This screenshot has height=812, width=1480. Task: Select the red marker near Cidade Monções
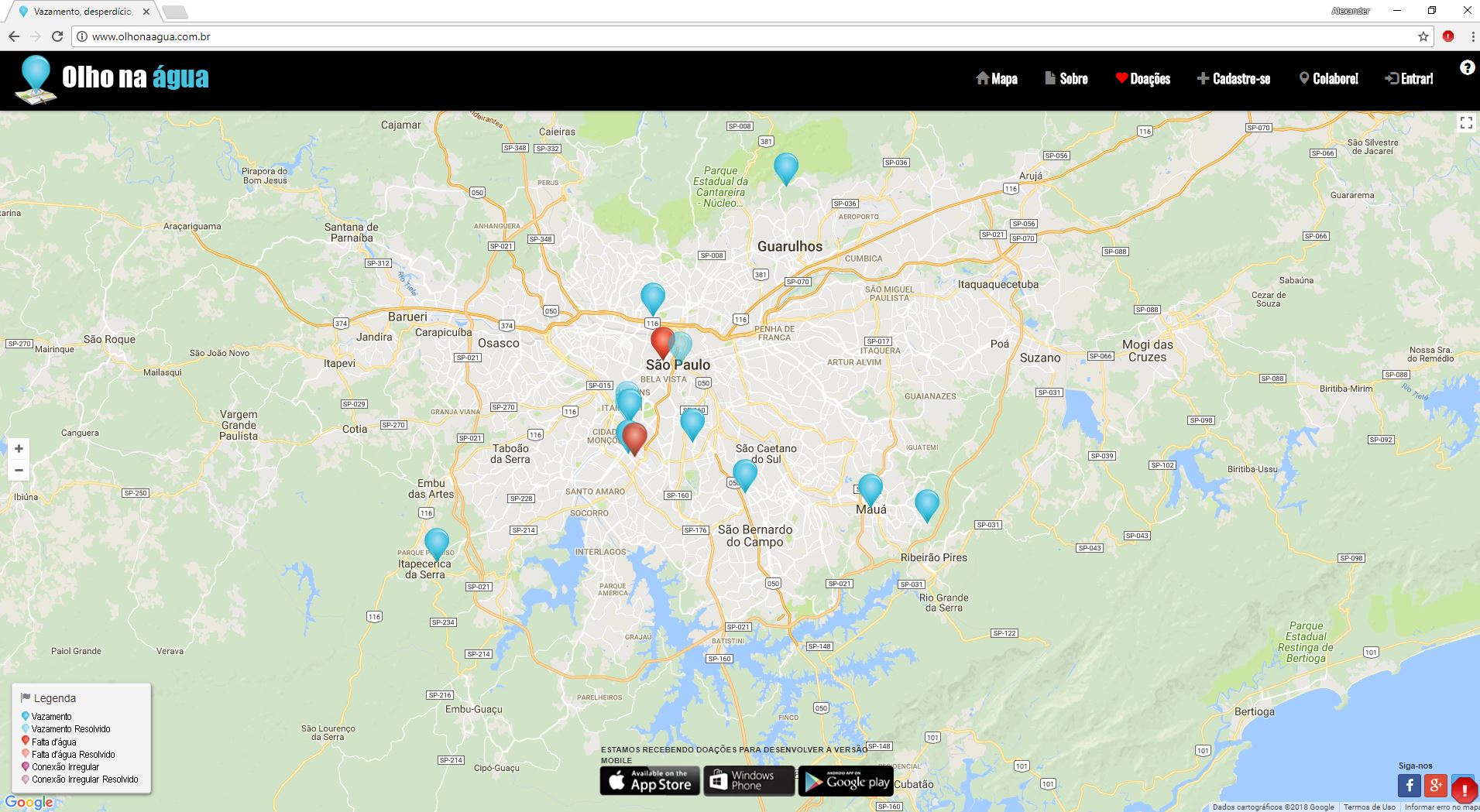pos(635,439)
